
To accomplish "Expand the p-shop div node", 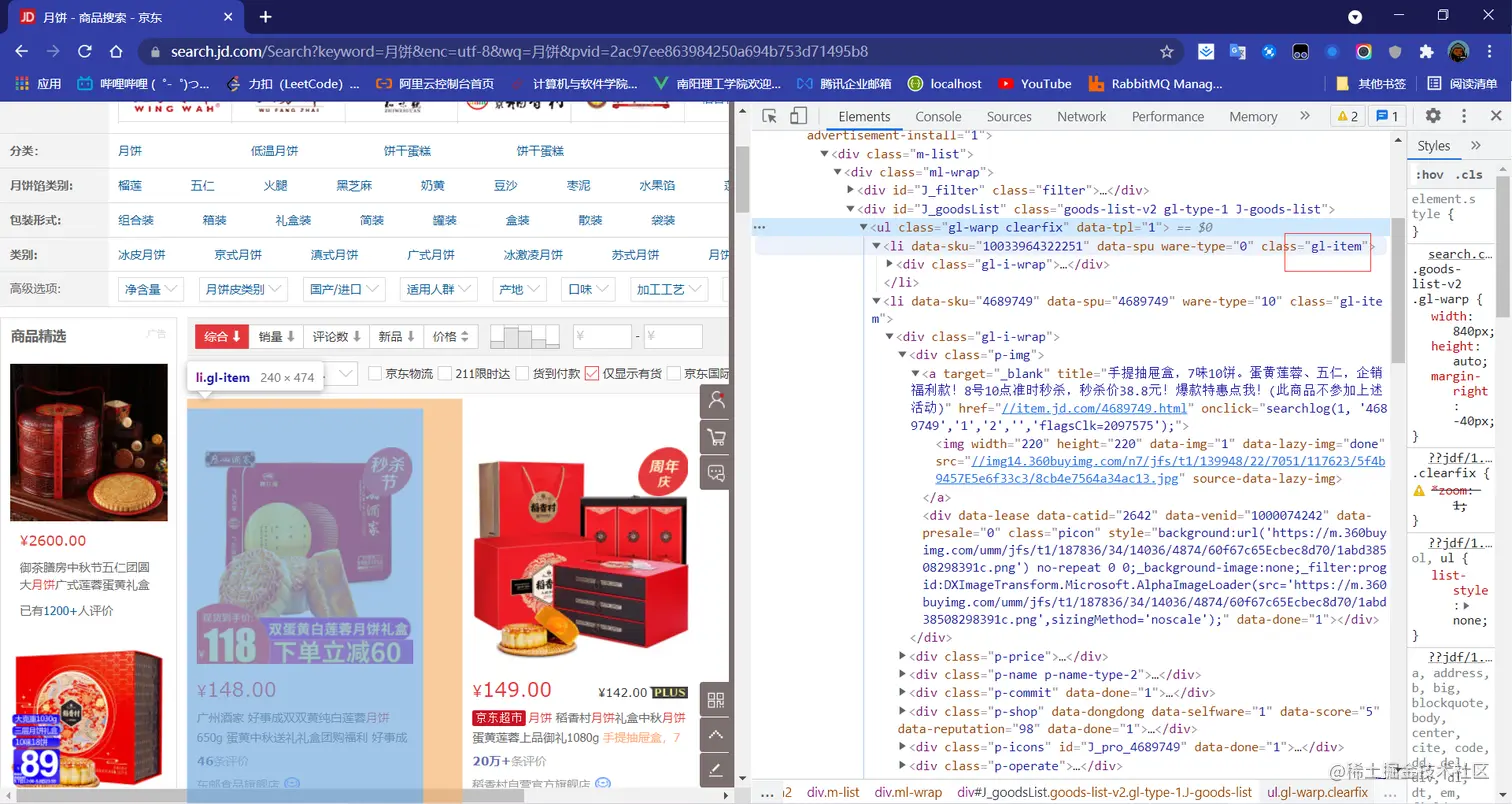I will 903,711.
